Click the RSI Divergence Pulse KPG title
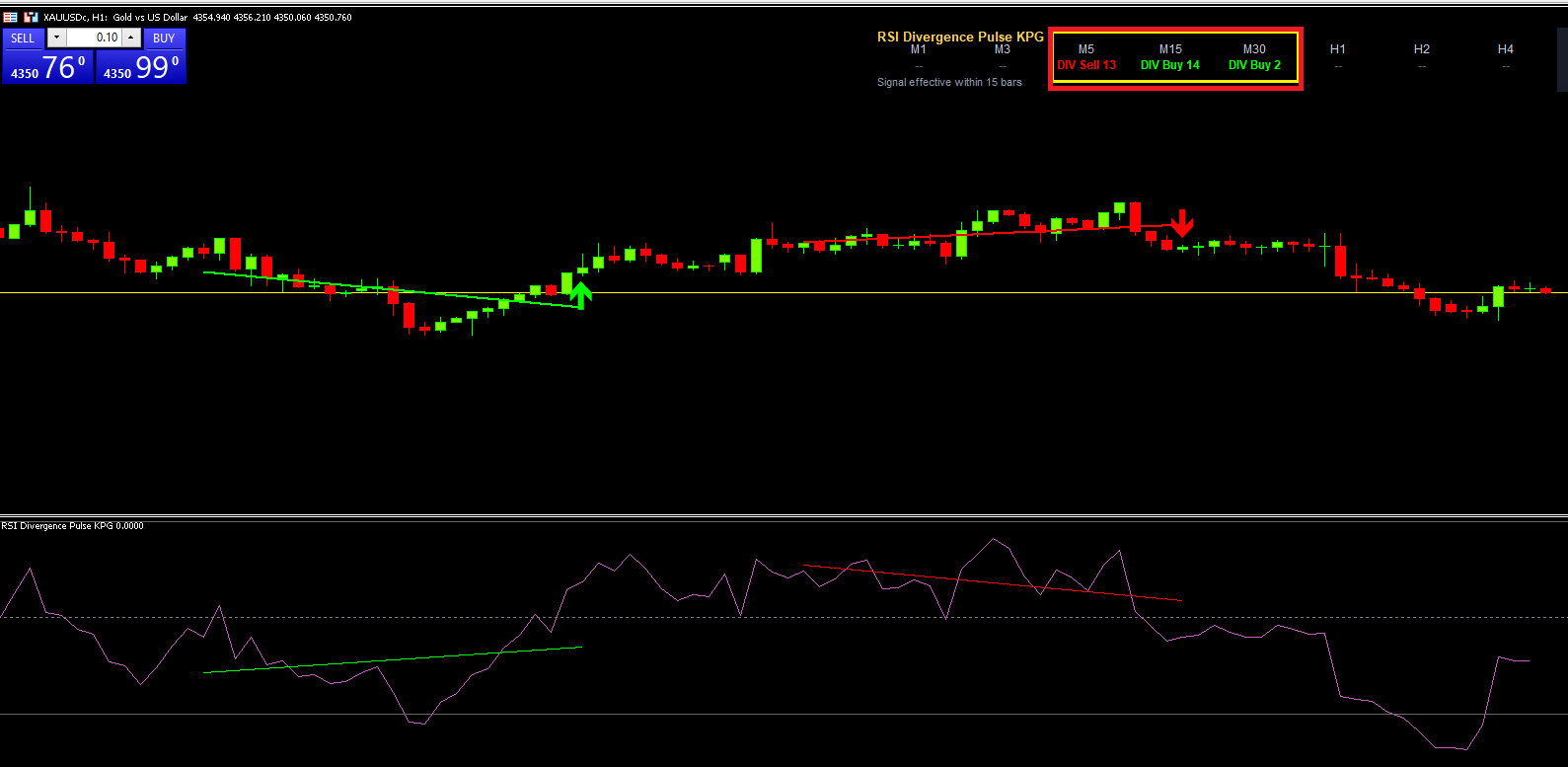The width and height of the screenshot is (1568, 767). pos(960,37)
